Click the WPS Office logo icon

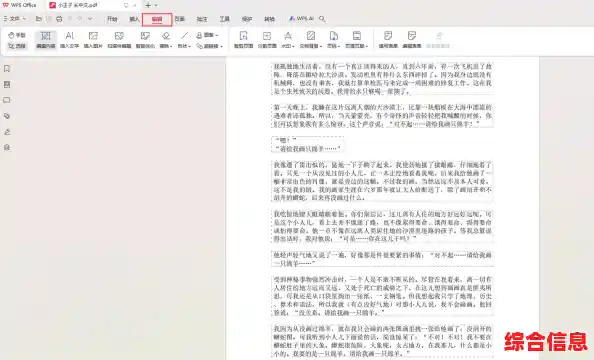pyautogui.click(x=5, y=5)
